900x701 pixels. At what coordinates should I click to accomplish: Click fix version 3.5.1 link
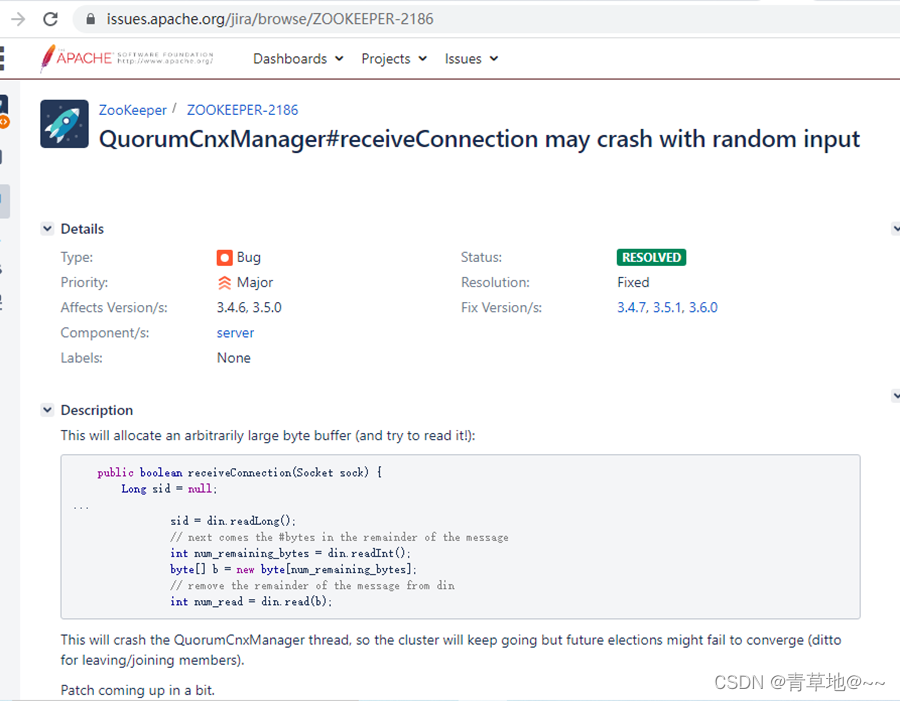point(667,308)
